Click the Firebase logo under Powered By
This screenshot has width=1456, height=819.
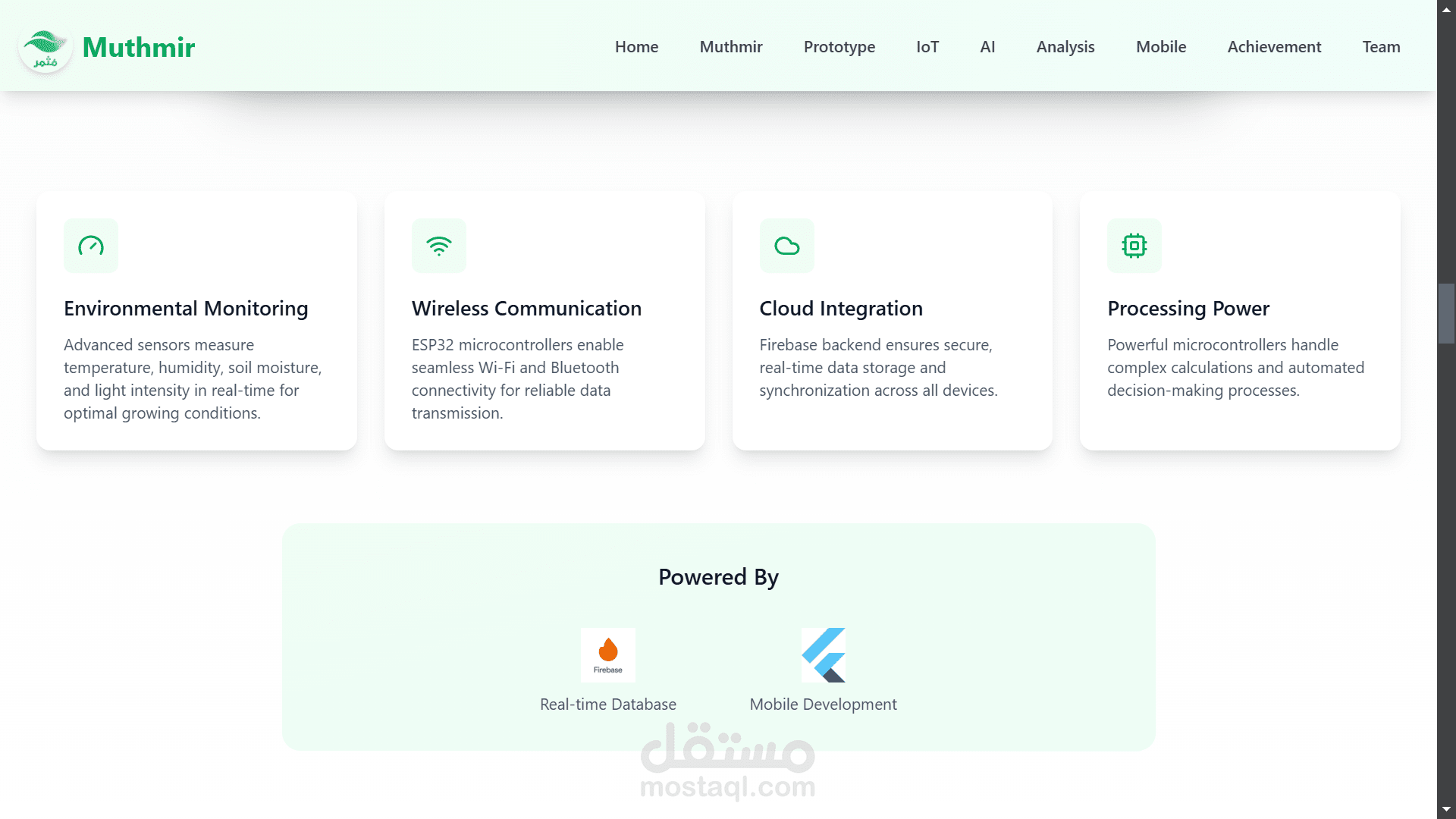click(607, 654)
